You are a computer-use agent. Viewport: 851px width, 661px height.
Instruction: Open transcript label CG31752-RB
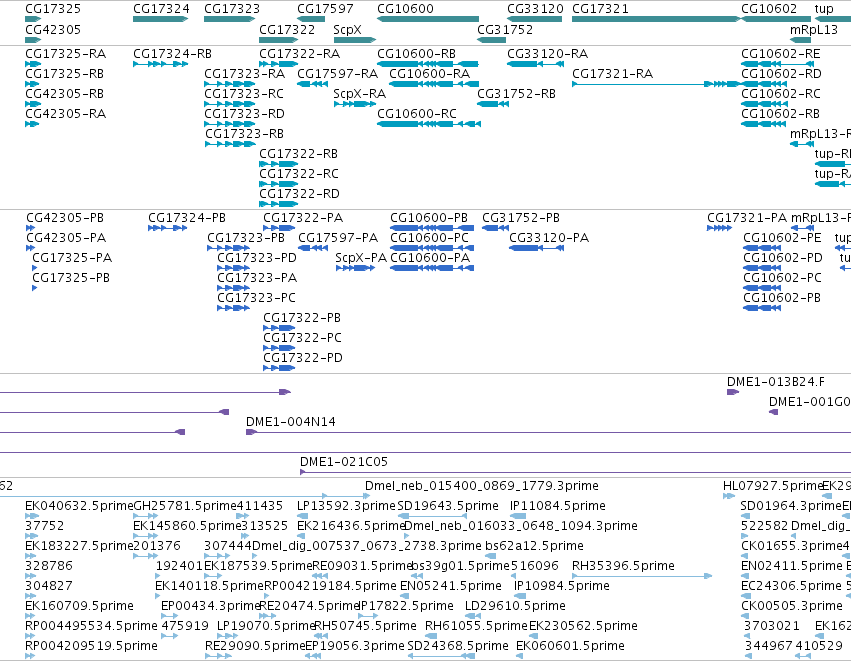click(517, 94)
